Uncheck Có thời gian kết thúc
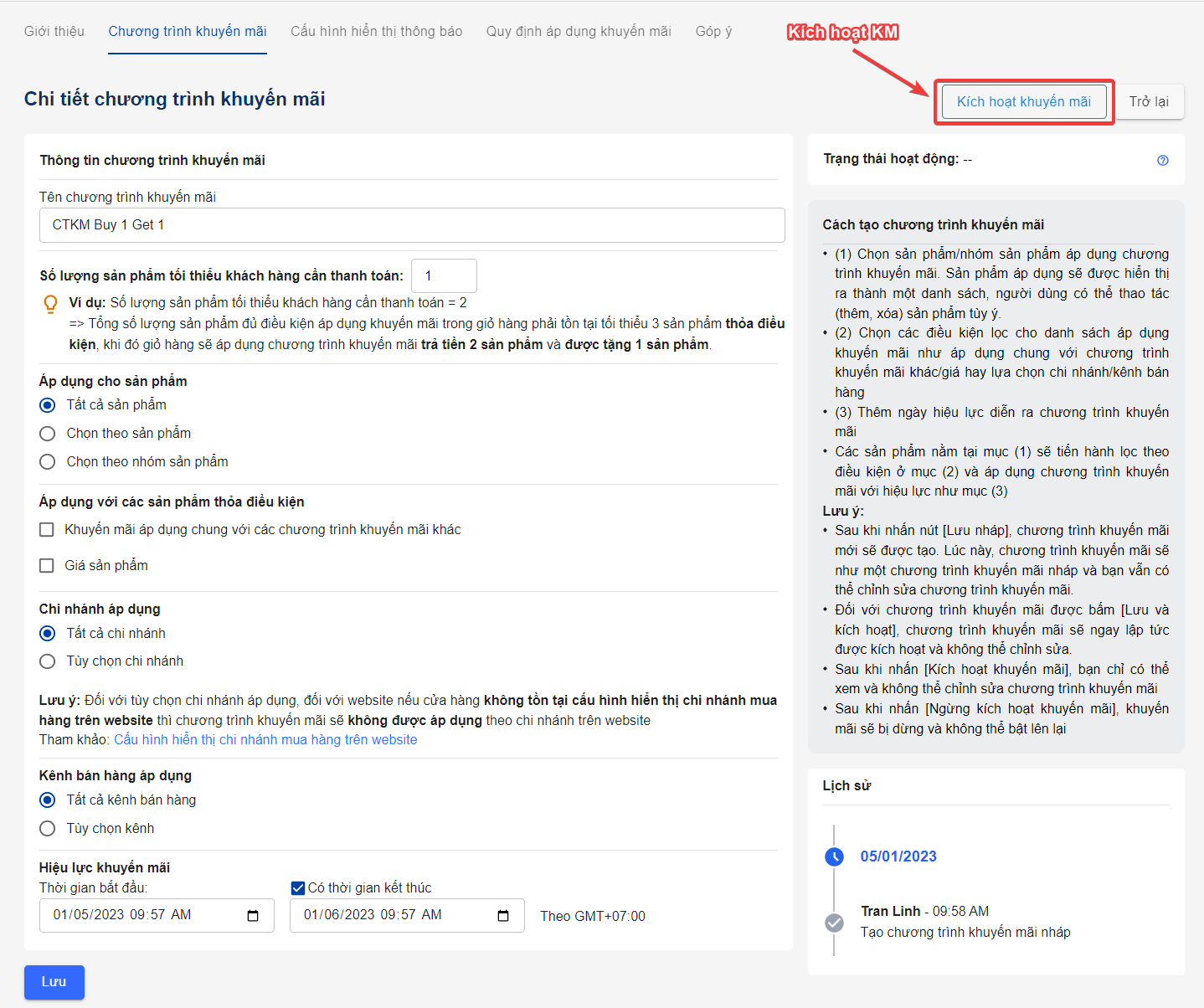The width and height of the screenshot is (1204, 1008). 297,888
